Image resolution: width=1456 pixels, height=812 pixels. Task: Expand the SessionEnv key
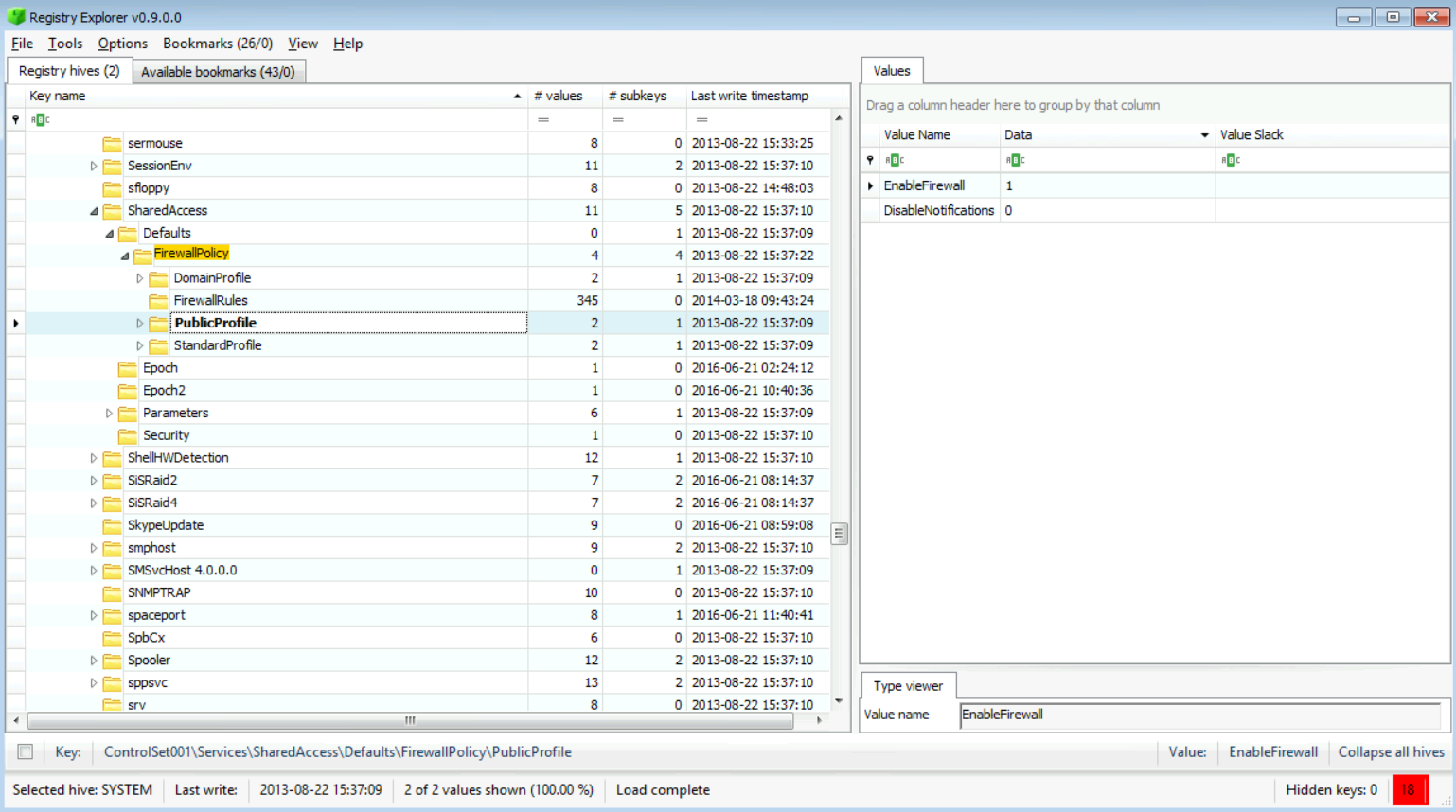pos(94,166)
